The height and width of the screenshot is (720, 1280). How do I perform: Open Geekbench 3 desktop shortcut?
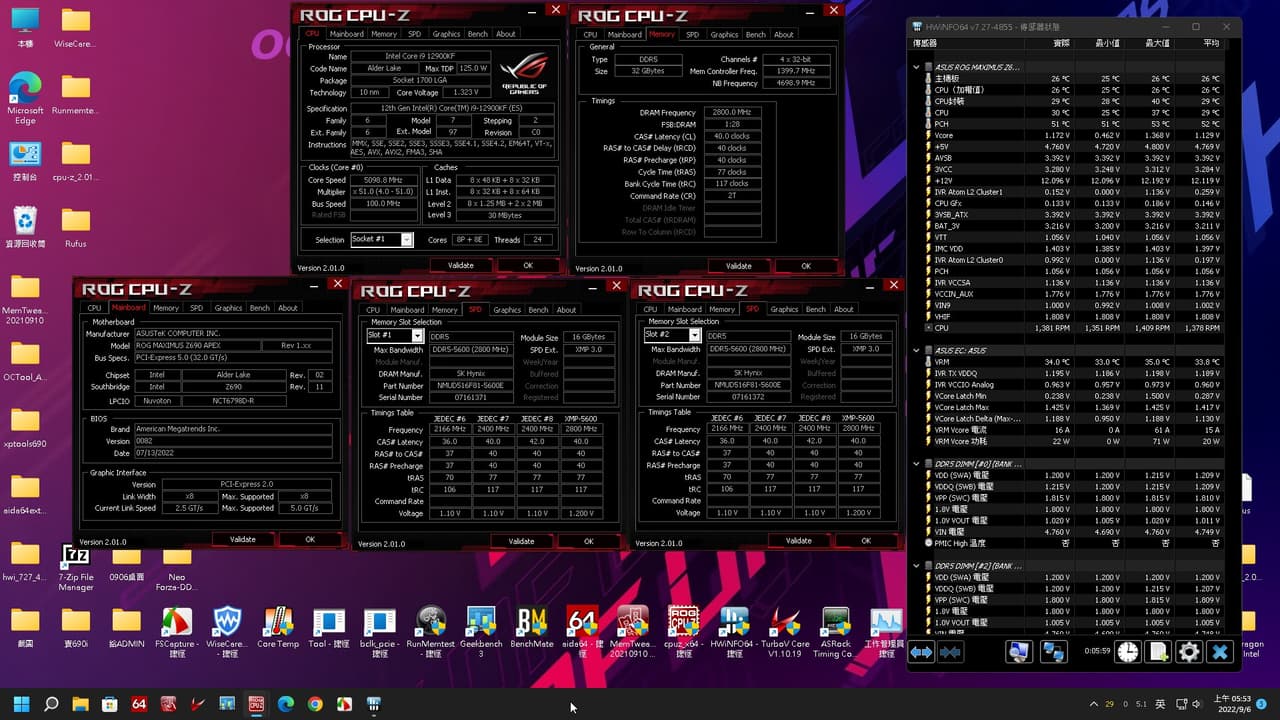[481, 630]
